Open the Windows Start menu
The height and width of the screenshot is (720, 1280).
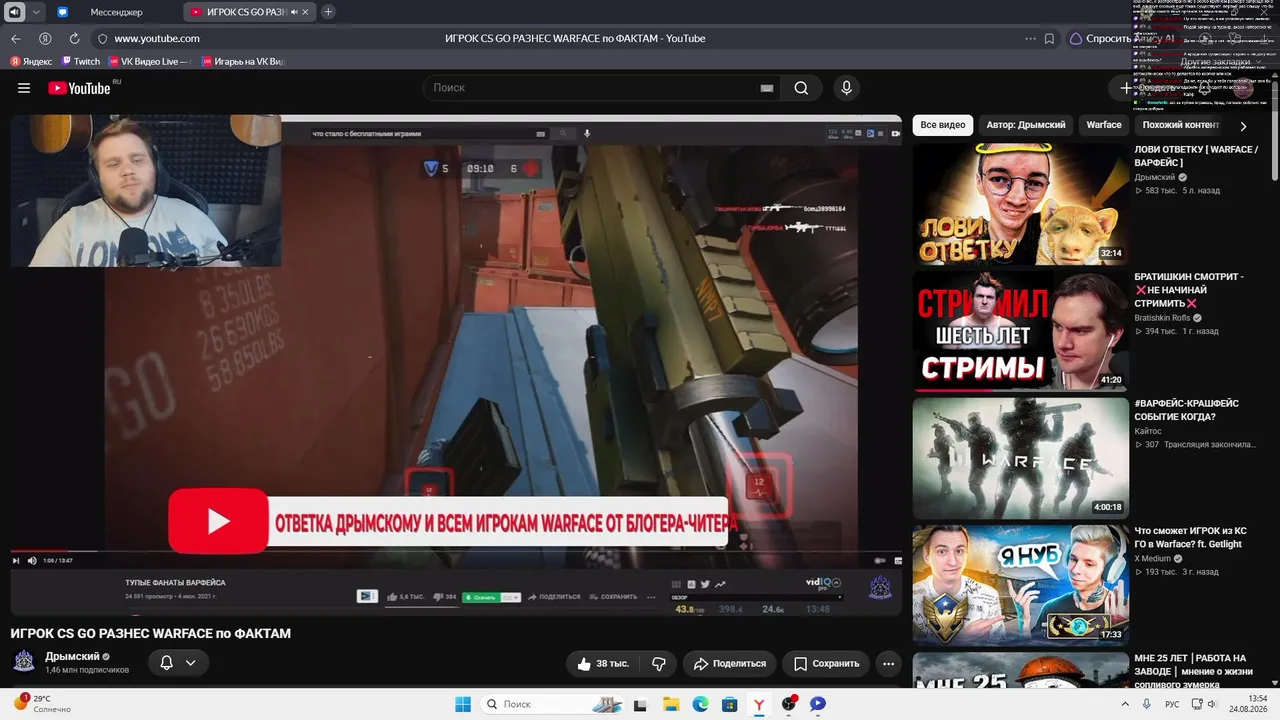tap(463, 704)
